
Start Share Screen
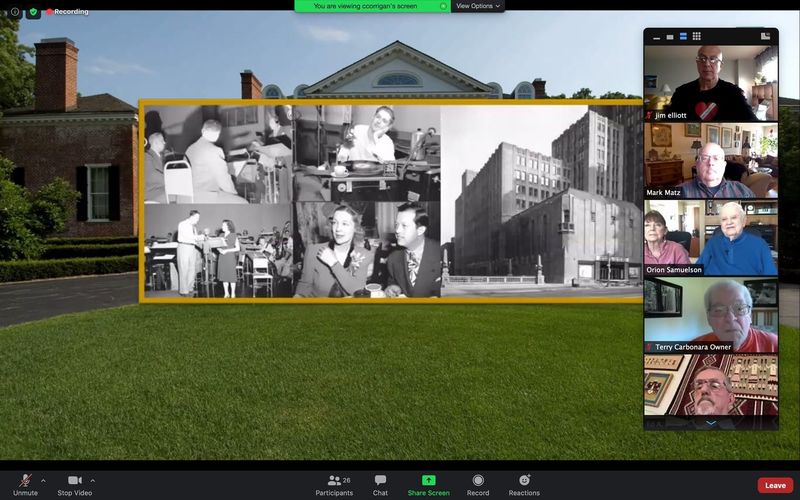[429, 485]
